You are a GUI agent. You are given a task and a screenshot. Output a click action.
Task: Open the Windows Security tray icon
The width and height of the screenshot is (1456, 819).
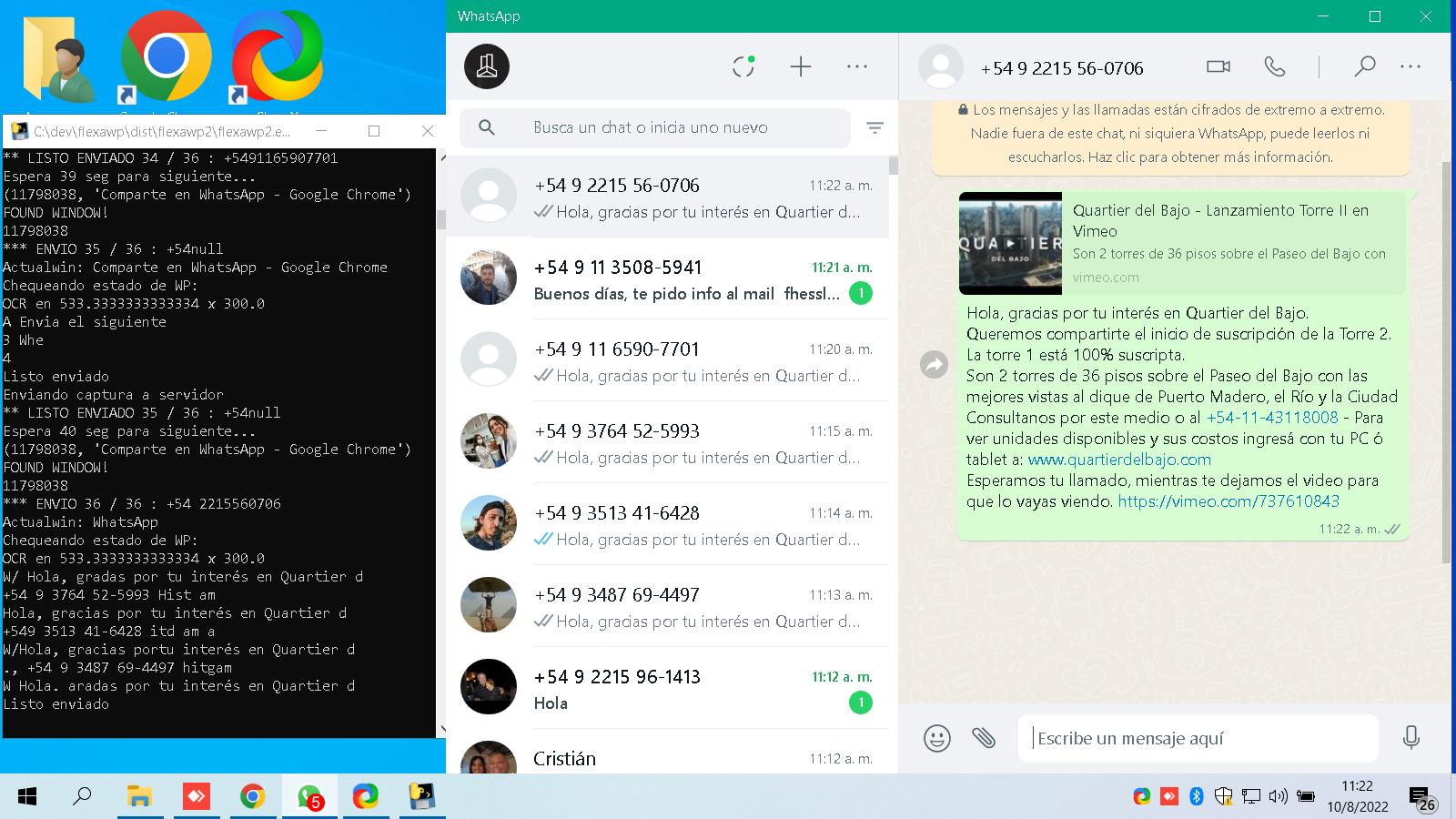coord(1224,797)
